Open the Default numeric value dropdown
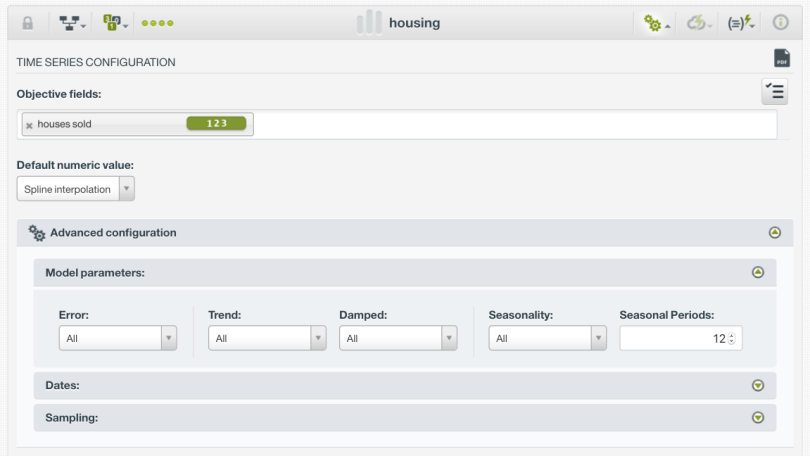 (76, 189)
